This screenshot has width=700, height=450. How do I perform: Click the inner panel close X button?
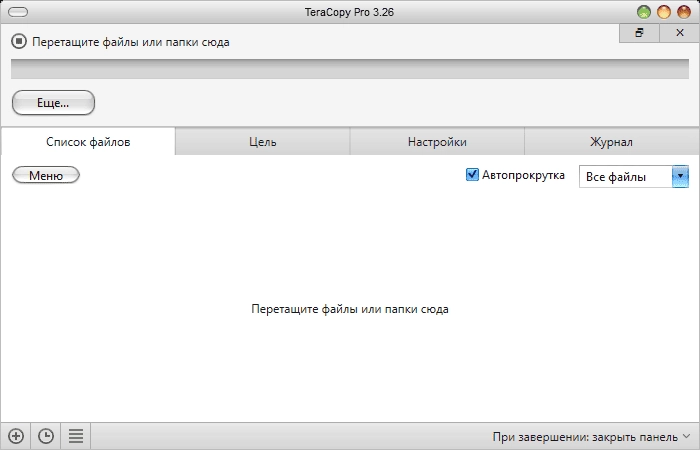(x=680, y=33)
